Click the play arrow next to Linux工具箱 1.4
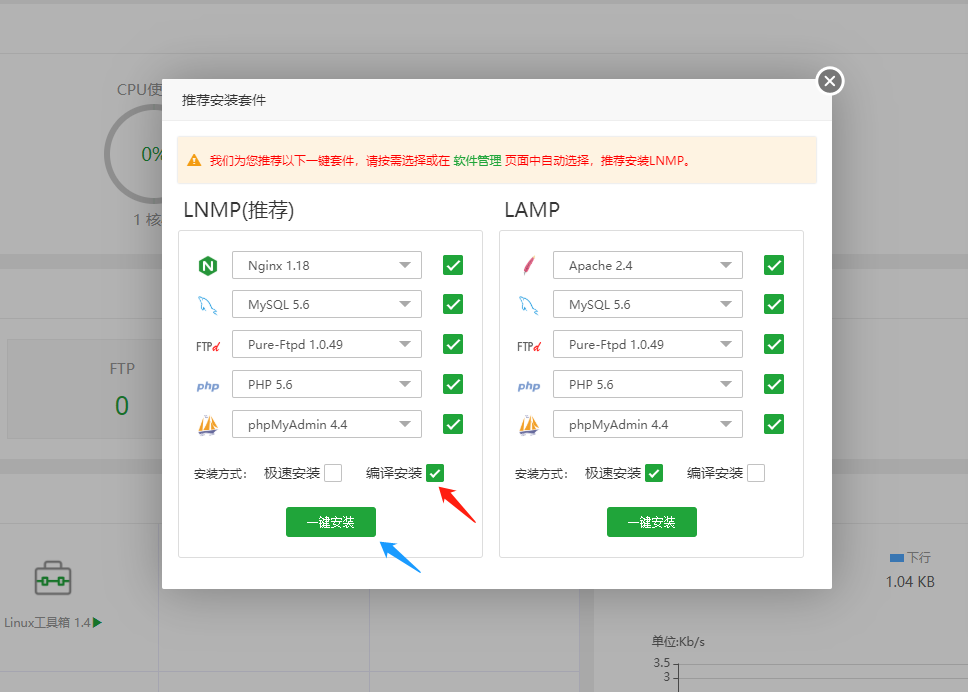968x692 pixels. [98, 622]
